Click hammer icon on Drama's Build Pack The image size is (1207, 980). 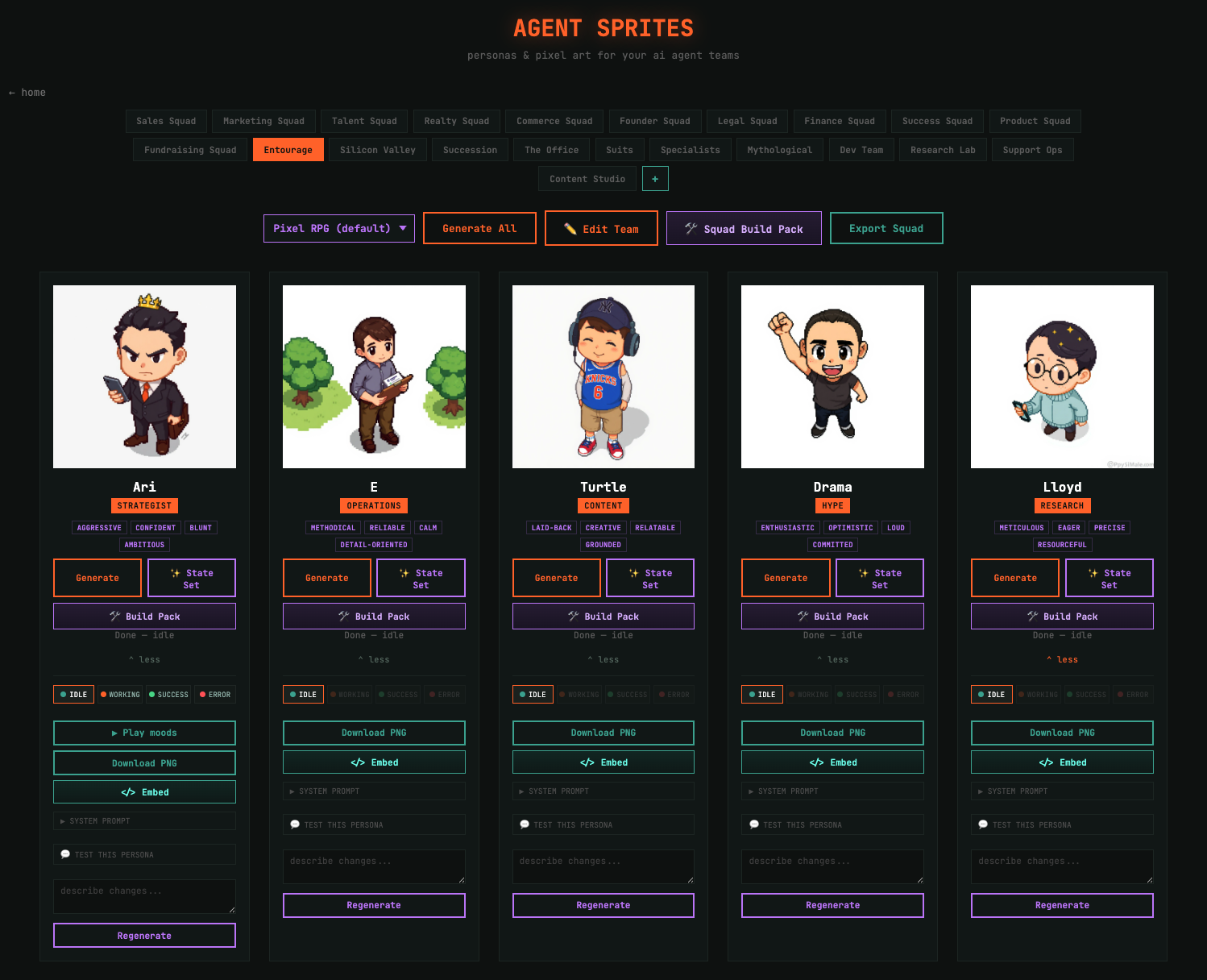(x=803, y=616)
